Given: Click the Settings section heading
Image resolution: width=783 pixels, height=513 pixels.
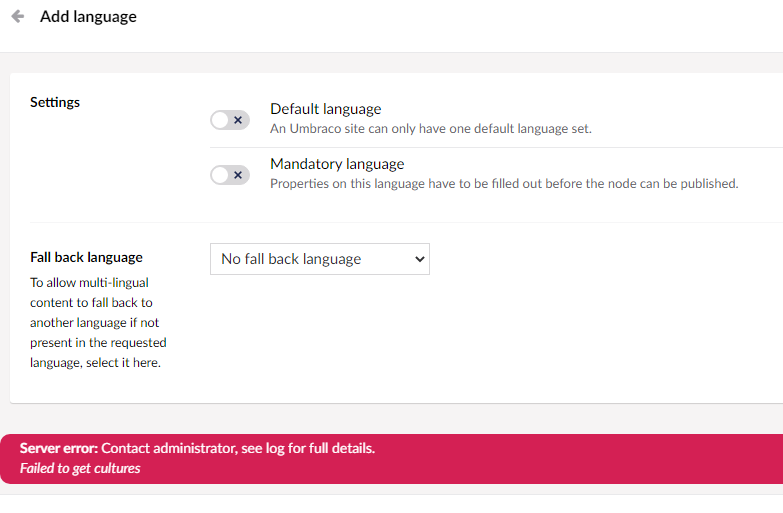Looking at the screenshot, I should point(55,102).
